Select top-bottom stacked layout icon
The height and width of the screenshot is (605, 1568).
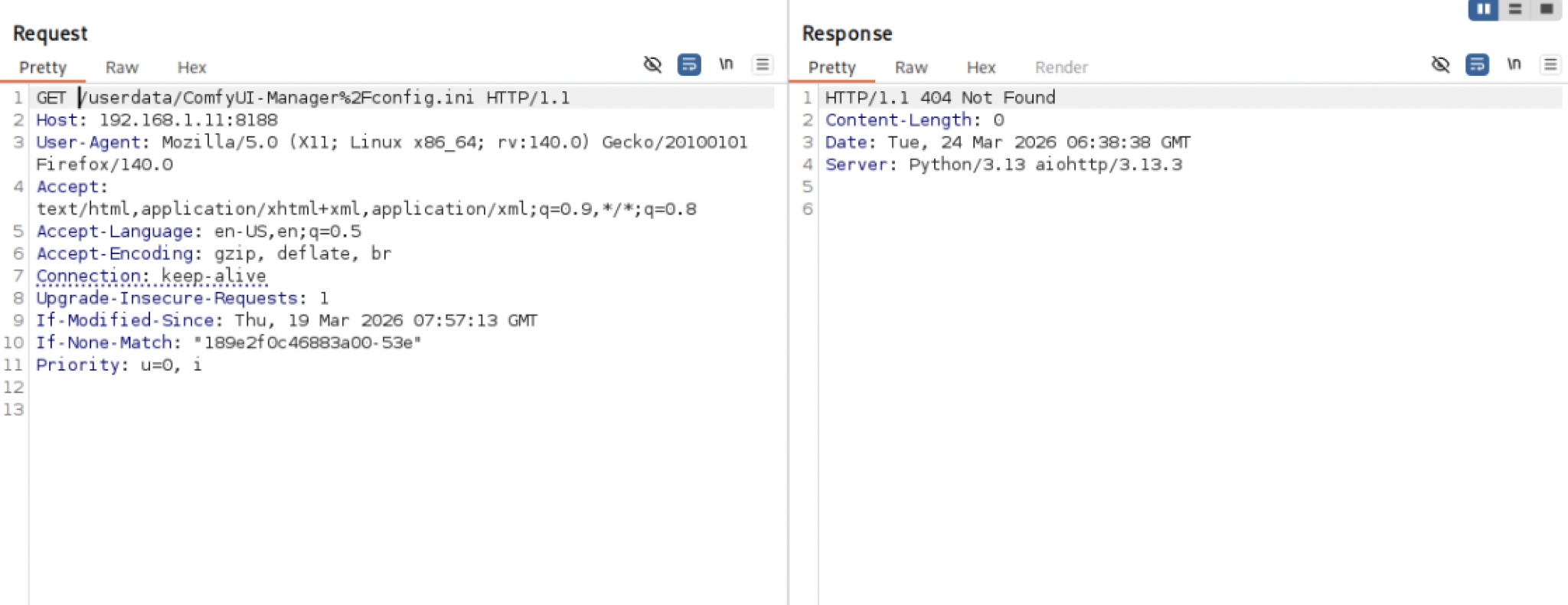click(x=1514, y=9)
